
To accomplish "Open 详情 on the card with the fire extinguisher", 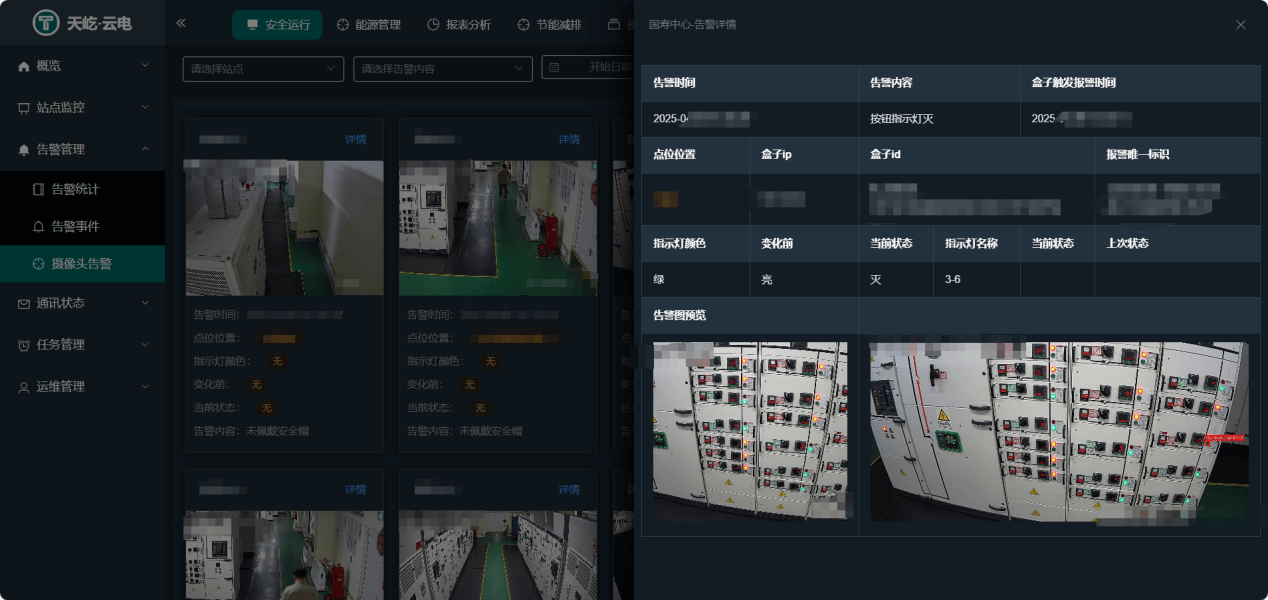I will point(569,140).
